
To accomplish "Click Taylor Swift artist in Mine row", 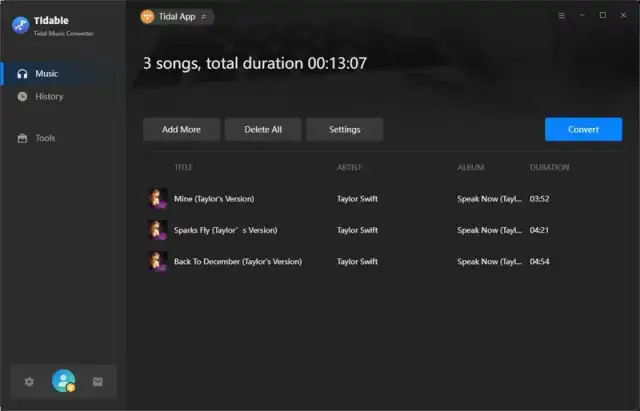I will coord(357,199).
